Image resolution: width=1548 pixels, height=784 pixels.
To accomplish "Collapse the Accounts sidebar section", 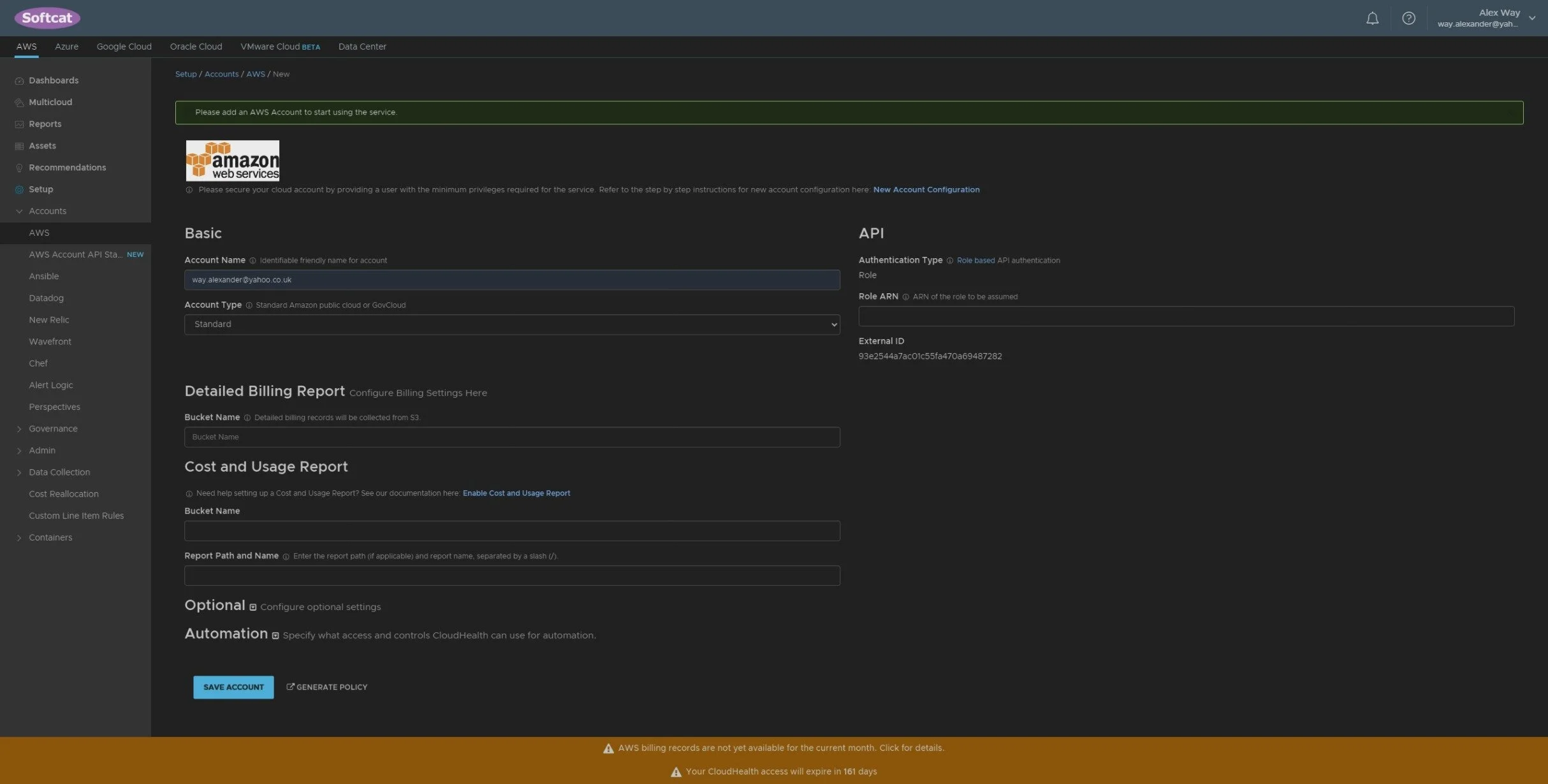I will pos(19,211).
